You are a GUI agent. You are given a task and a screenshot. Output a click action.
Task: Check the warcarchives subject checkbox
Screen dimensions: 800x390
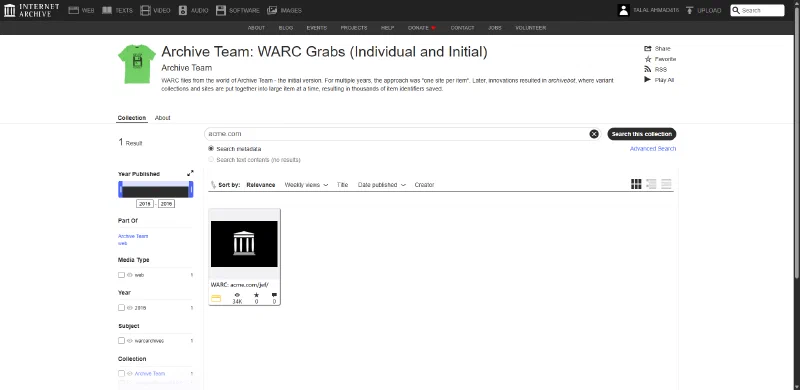(x=121, y=340)
